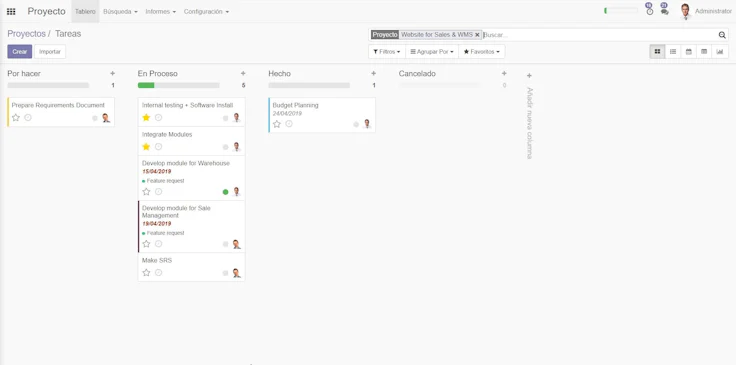Open the Favoritos dropdown
Image resolution: width=736 pixels, height=365 pixels.
pos(482,52)
